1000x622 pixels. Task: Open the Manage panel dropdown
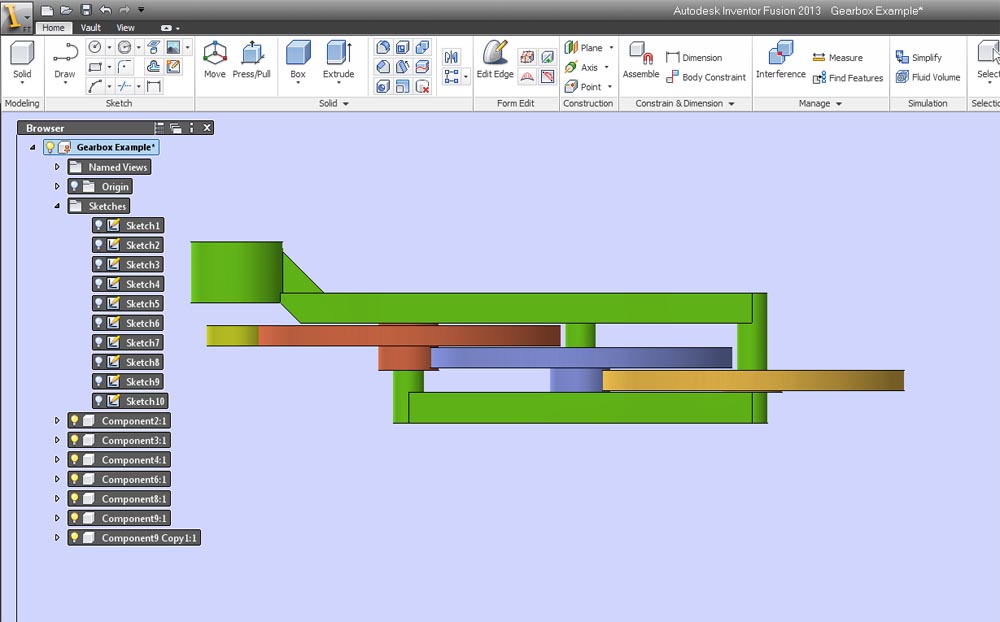point(839,103)
